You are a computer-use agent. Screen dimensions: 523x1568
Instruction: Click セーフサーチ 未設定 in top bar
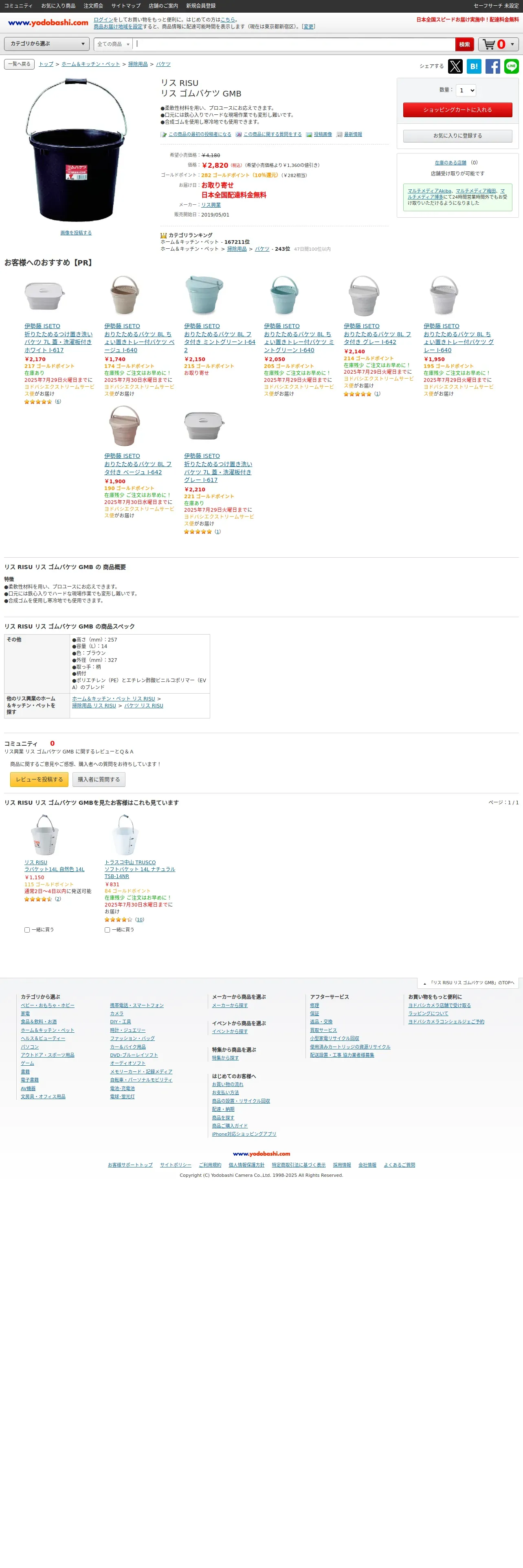tap(496, 6)
